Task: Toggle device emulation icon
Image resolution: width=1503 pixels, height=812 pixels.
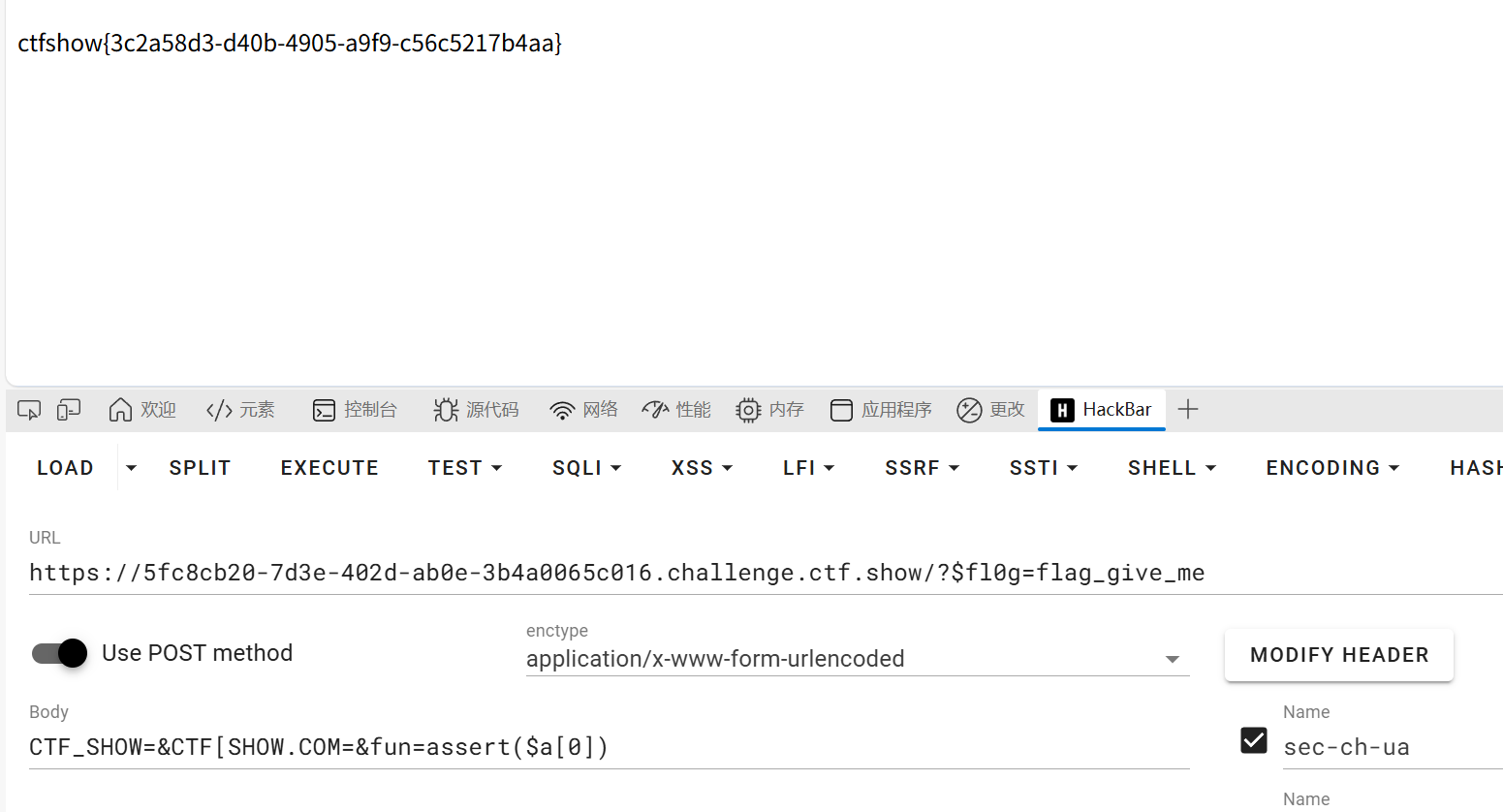Action: point(68,410)
